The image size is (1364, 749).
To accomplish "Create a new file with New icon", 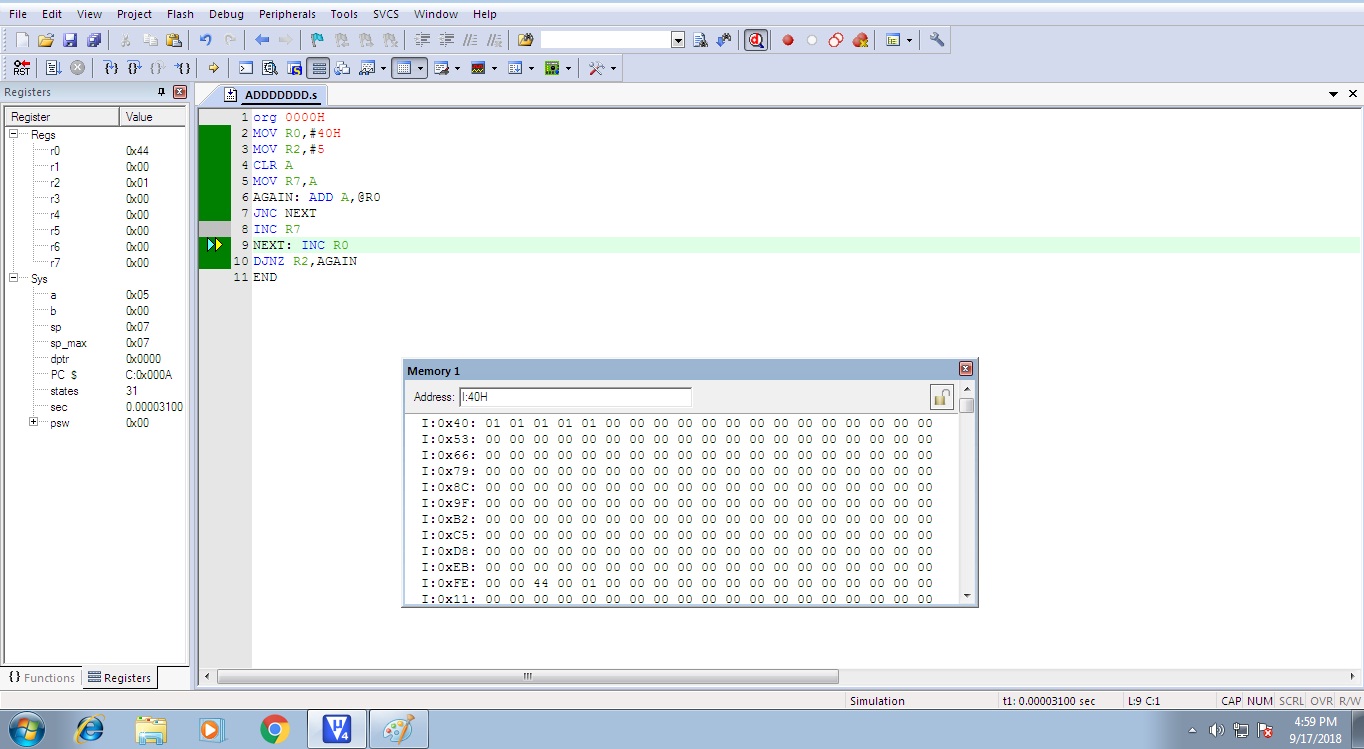I will click(x=22, y=40).
